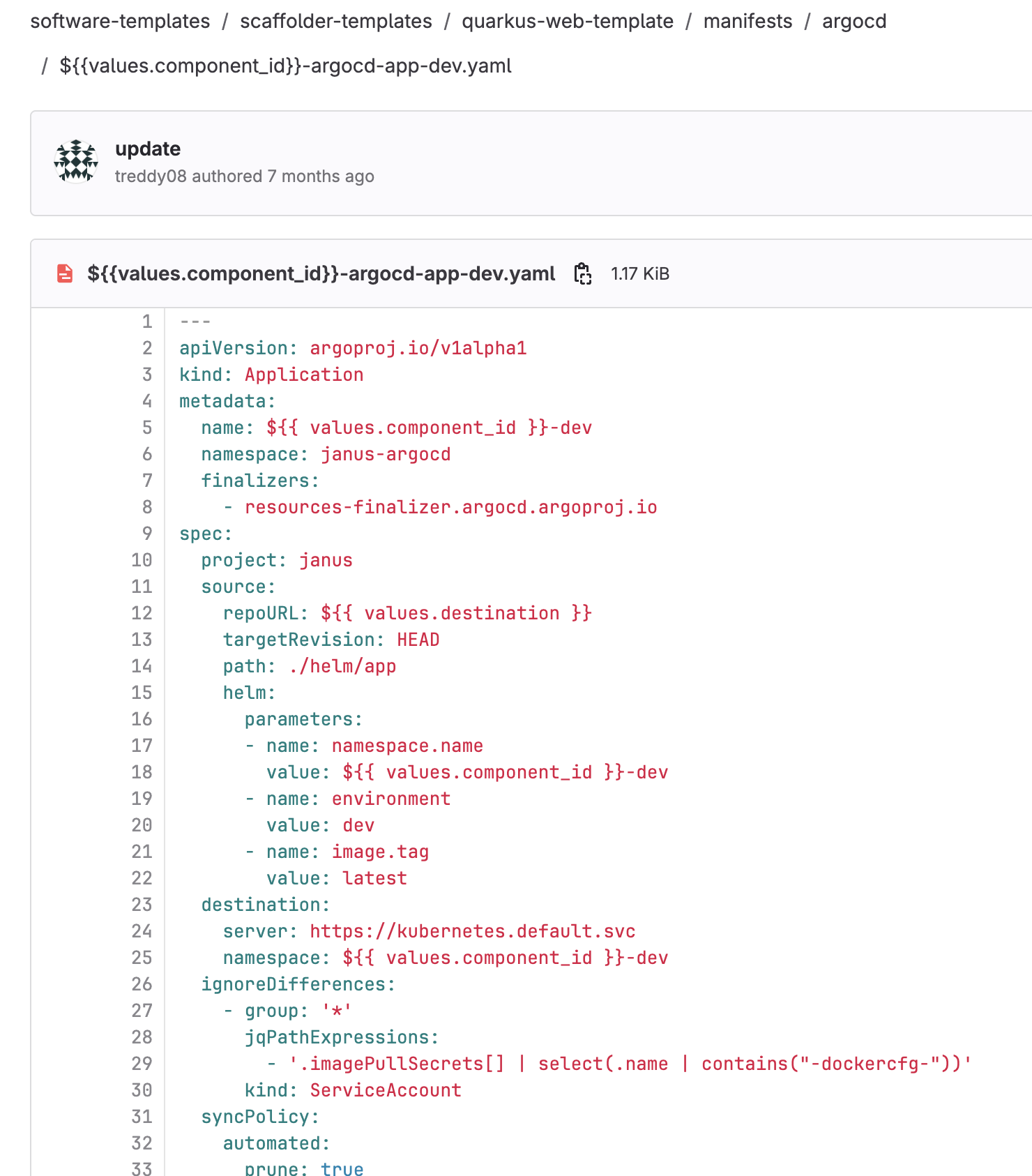Click the 'spec:' key
The width and height of the screenshot is (1032, 1176).
pos(206,534)
